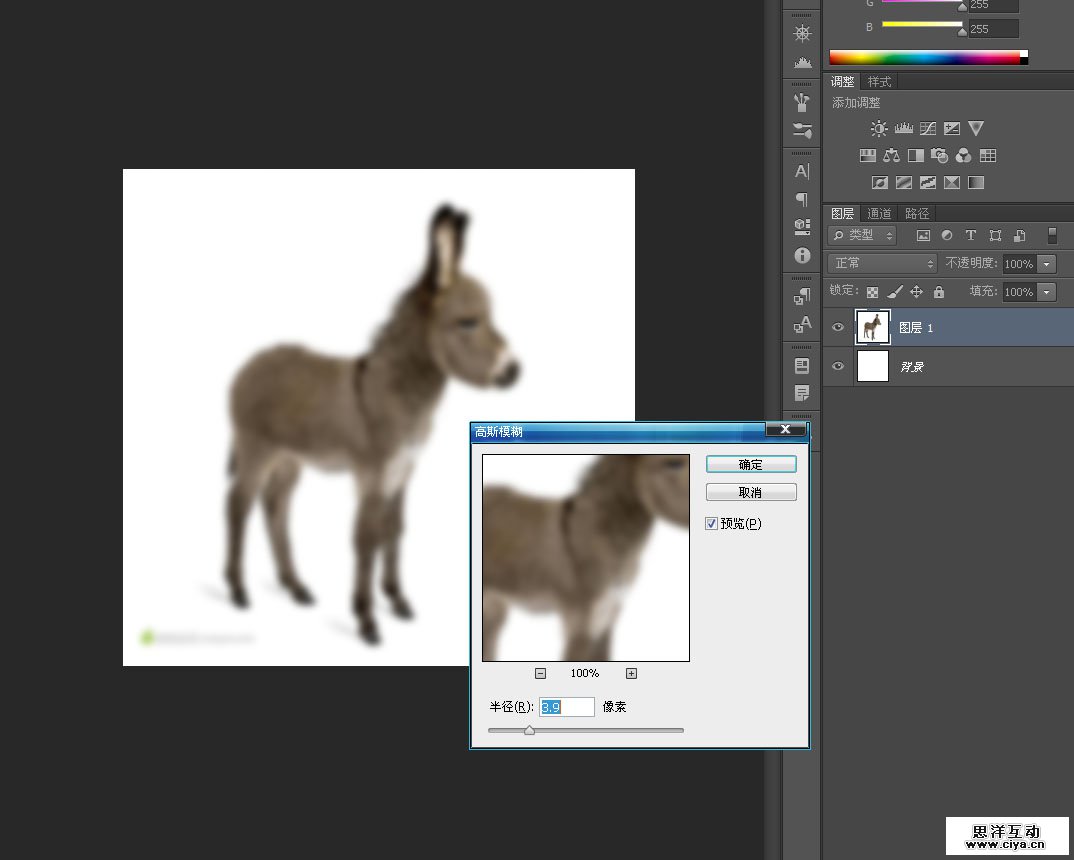Click the Brightness/Contrast adjustment icon
Screen dimensions: 1074x860
[879, 128]
